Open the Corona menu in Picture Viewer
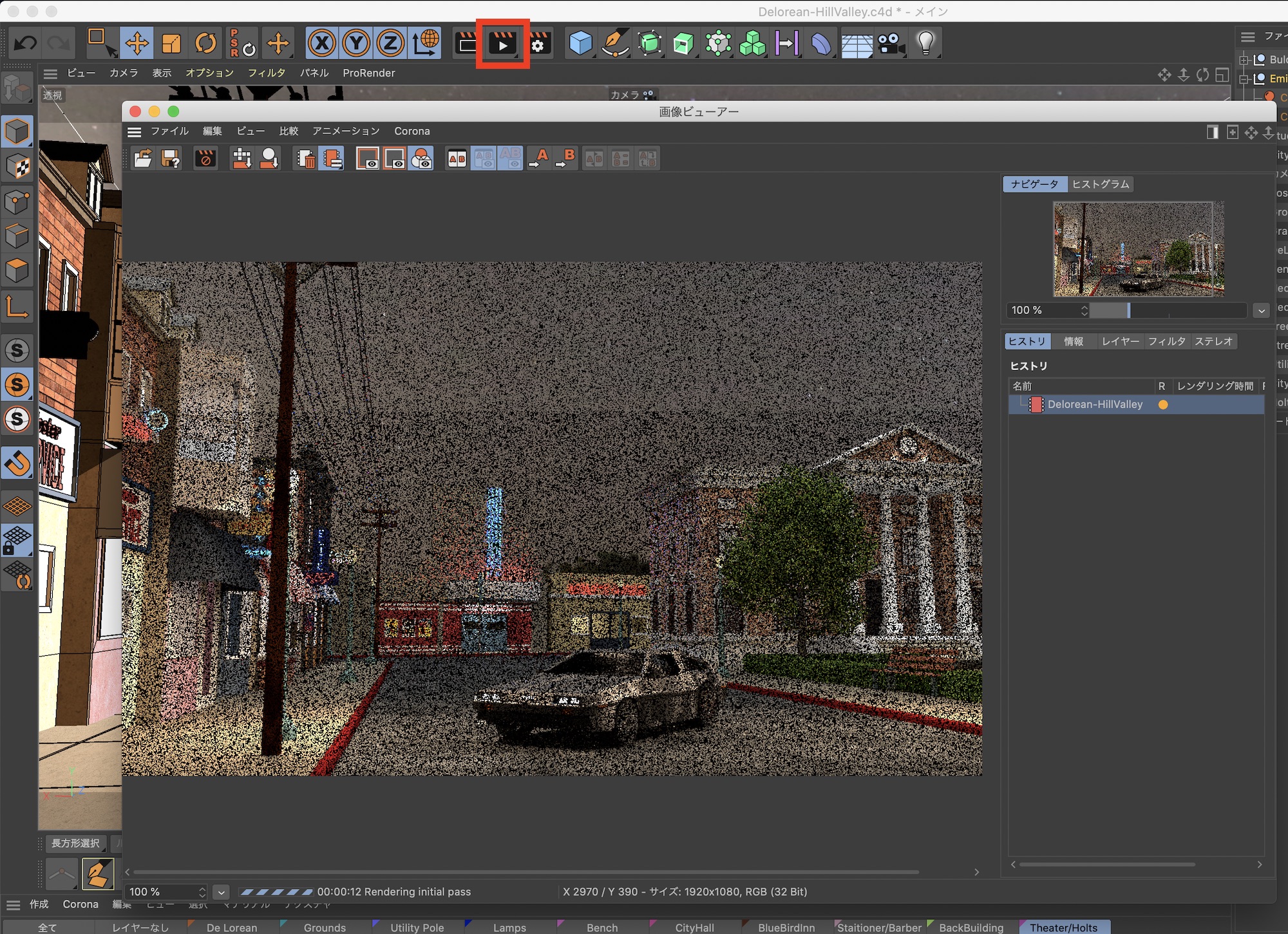The image size is (1288, 934). [412, 131]
